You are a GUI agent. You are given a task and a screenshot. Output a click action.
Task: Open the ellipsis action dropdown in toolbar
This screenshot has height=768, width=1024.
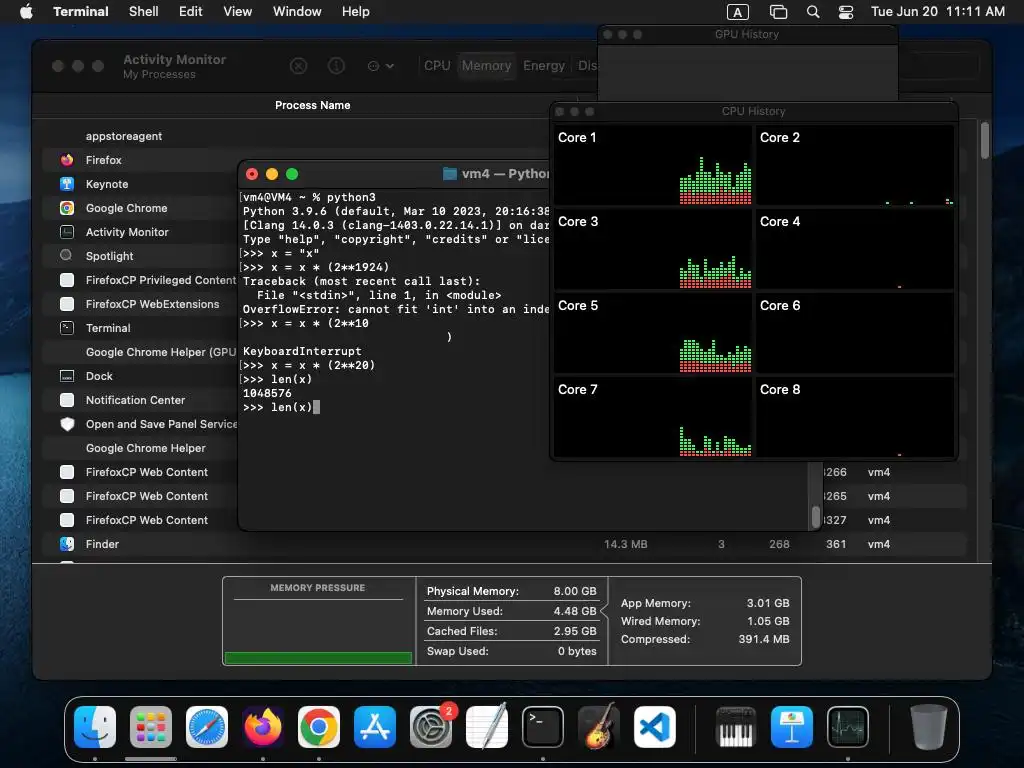[x=381, y=66]
